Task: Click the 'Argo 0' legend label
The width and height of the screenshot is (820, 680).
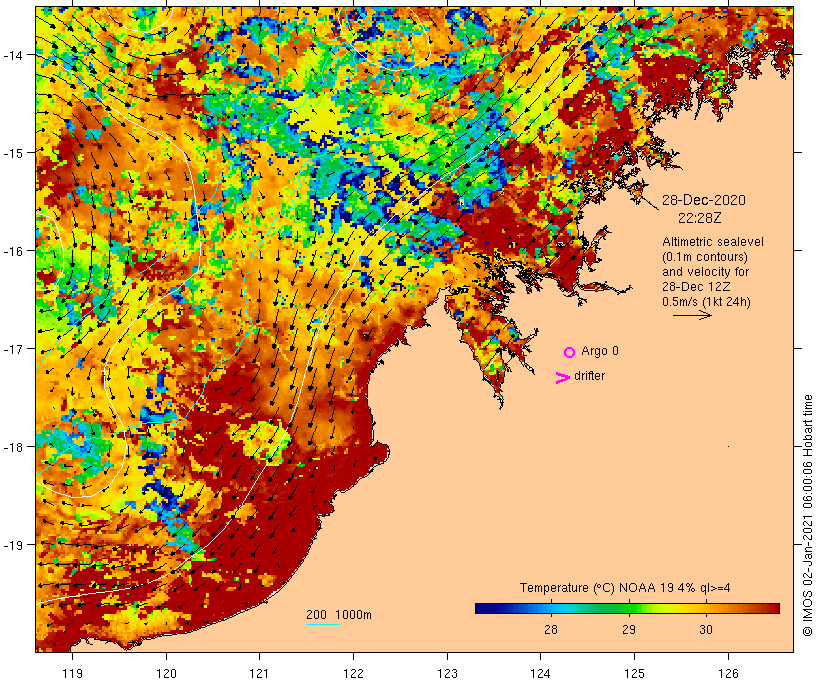Action: point(600,351)
